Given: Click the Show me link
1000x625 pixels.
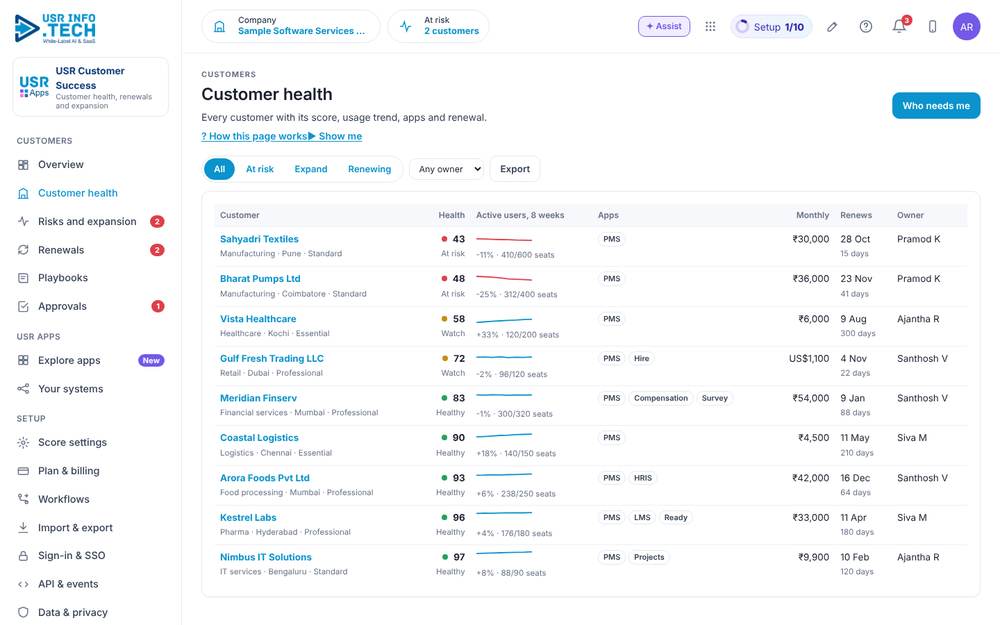Looking at the screenshot, I should click(335, 136).
